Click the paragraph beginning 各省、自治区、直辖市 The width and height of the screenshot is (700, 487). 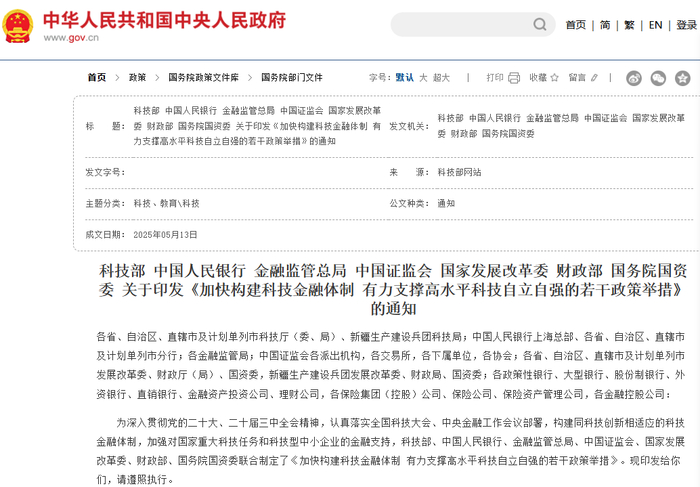click(391, 366)
